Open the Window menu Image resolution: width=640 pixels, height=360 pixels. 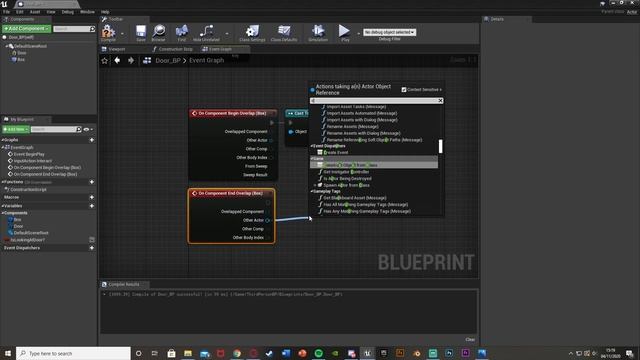coord(87,12)
